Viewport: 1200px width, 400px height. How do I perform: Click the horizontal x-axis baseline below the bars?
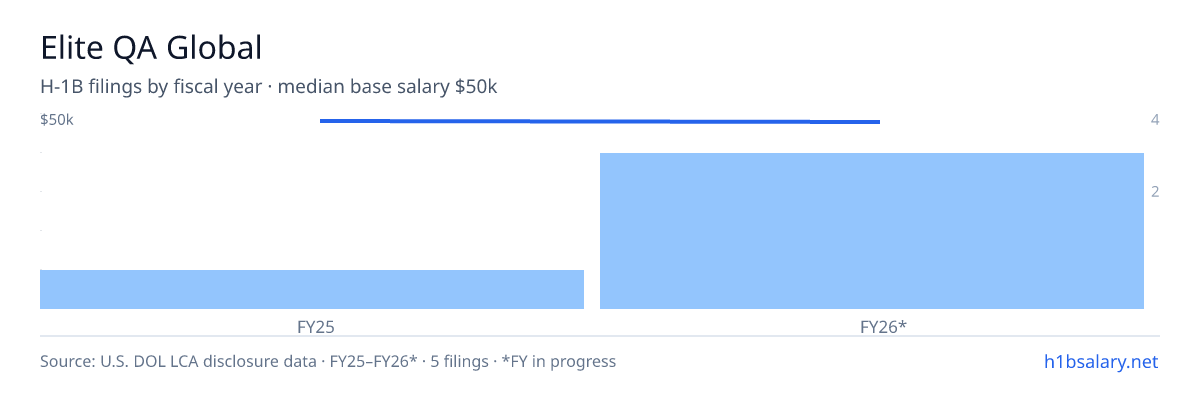(x=600, y=336)
